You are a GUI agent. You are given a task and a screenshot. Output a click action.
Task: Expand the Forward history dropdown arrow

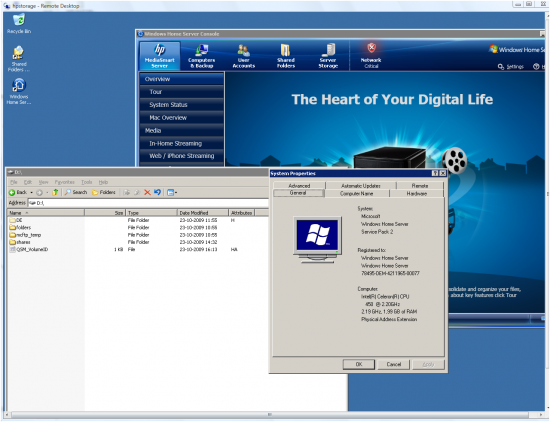[x=47, y=192]
